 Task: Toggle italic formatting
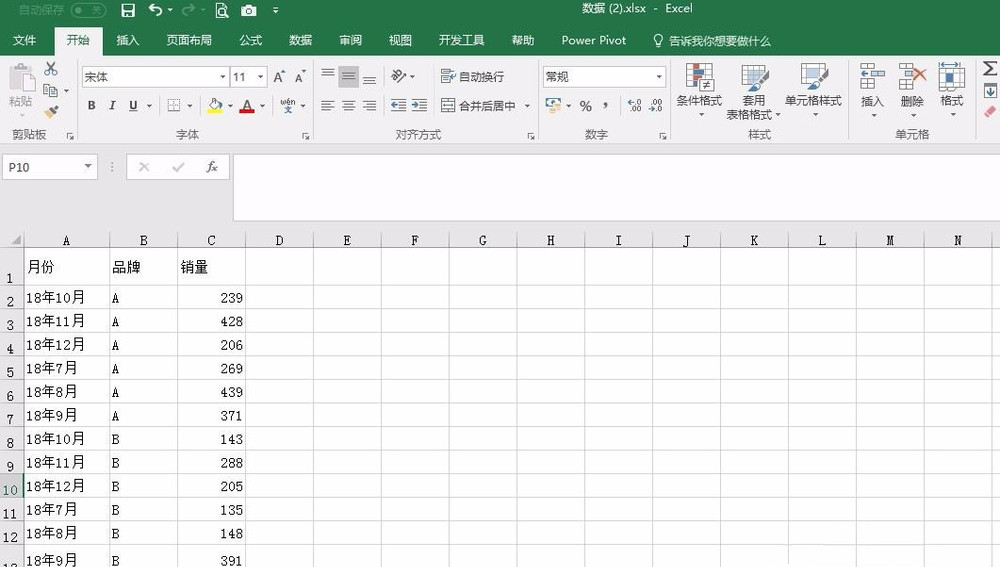(x=112, y=106)
